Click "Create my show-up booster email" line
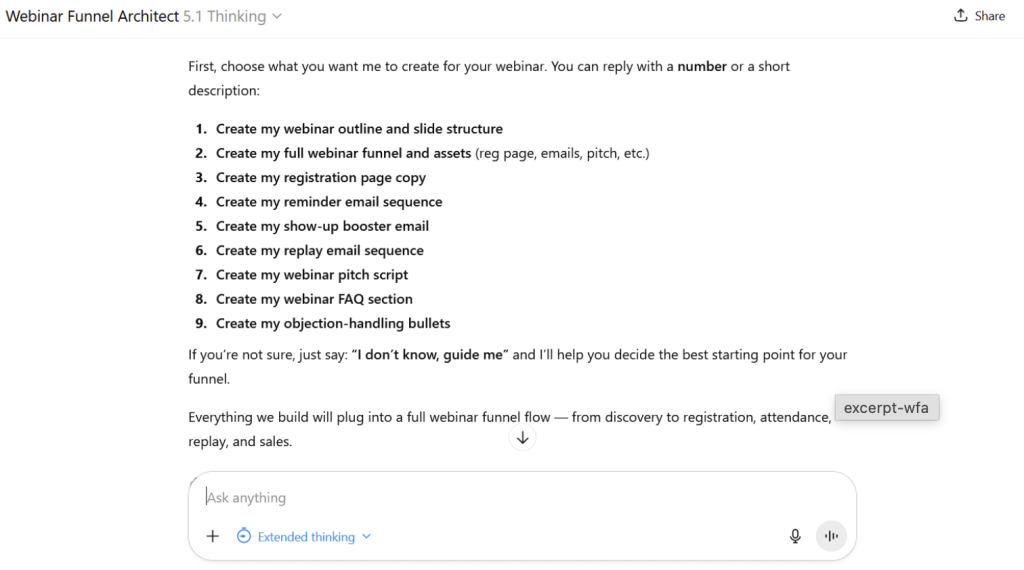This screenshot has width=1024, height=570. click(322, 226)
